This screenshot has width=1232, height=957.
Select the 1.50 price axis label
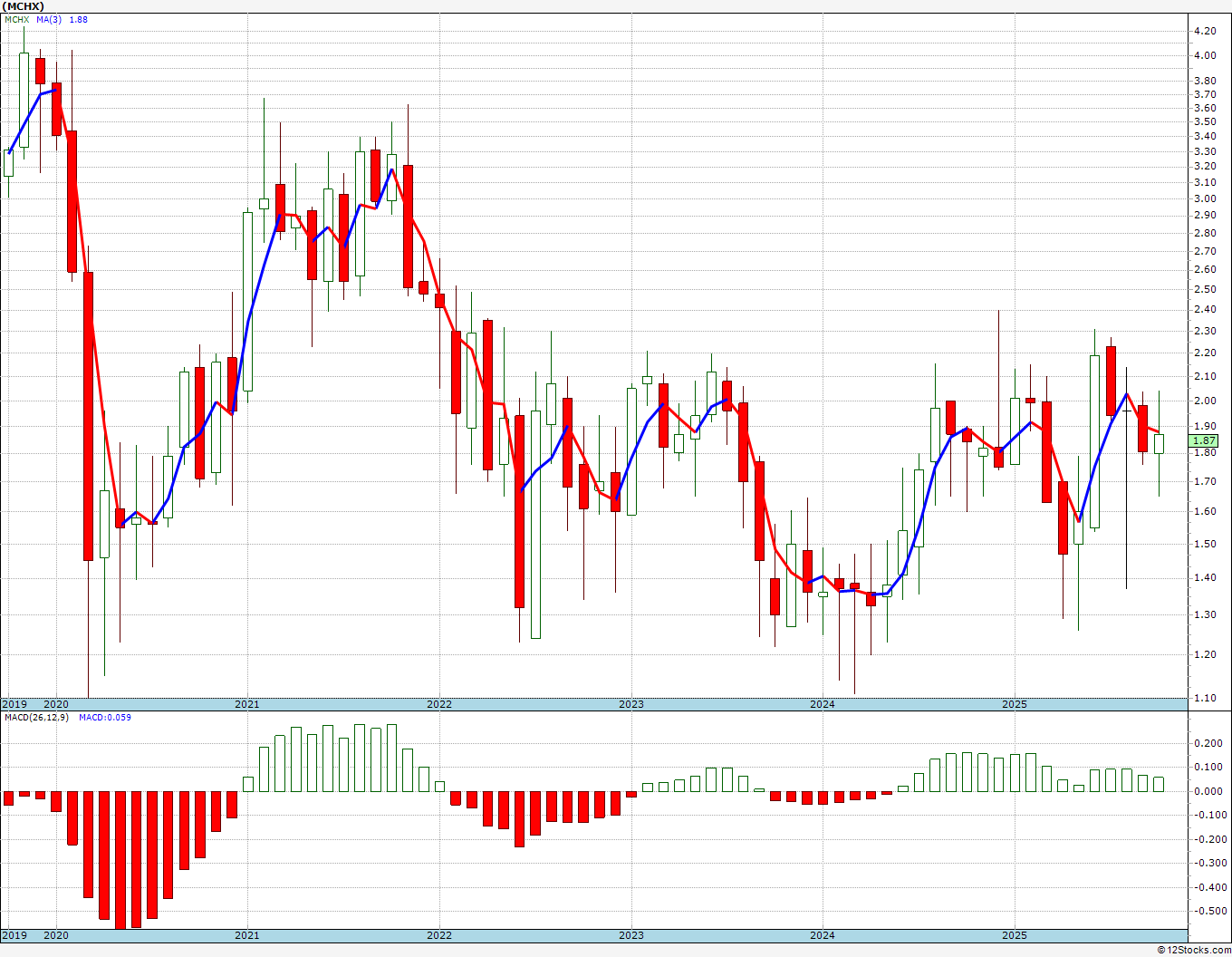coord(1205,544)
